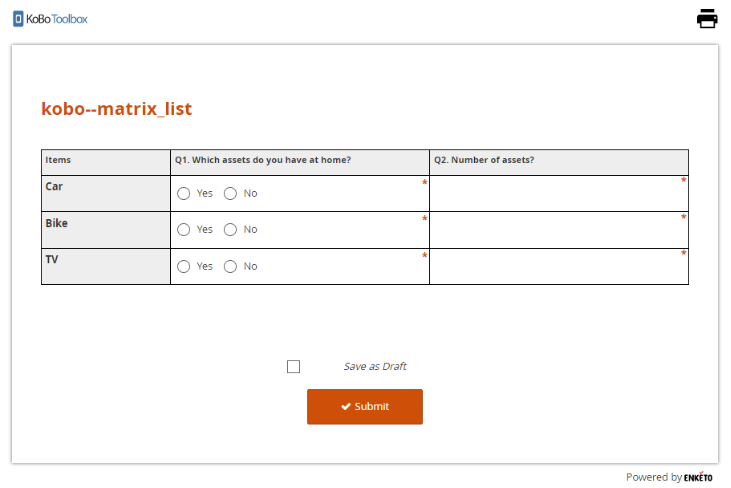Image resolution: width=731 pixels, height=488 pixels.
Task: Click the Car number of assets field
Action: point(558,194)
